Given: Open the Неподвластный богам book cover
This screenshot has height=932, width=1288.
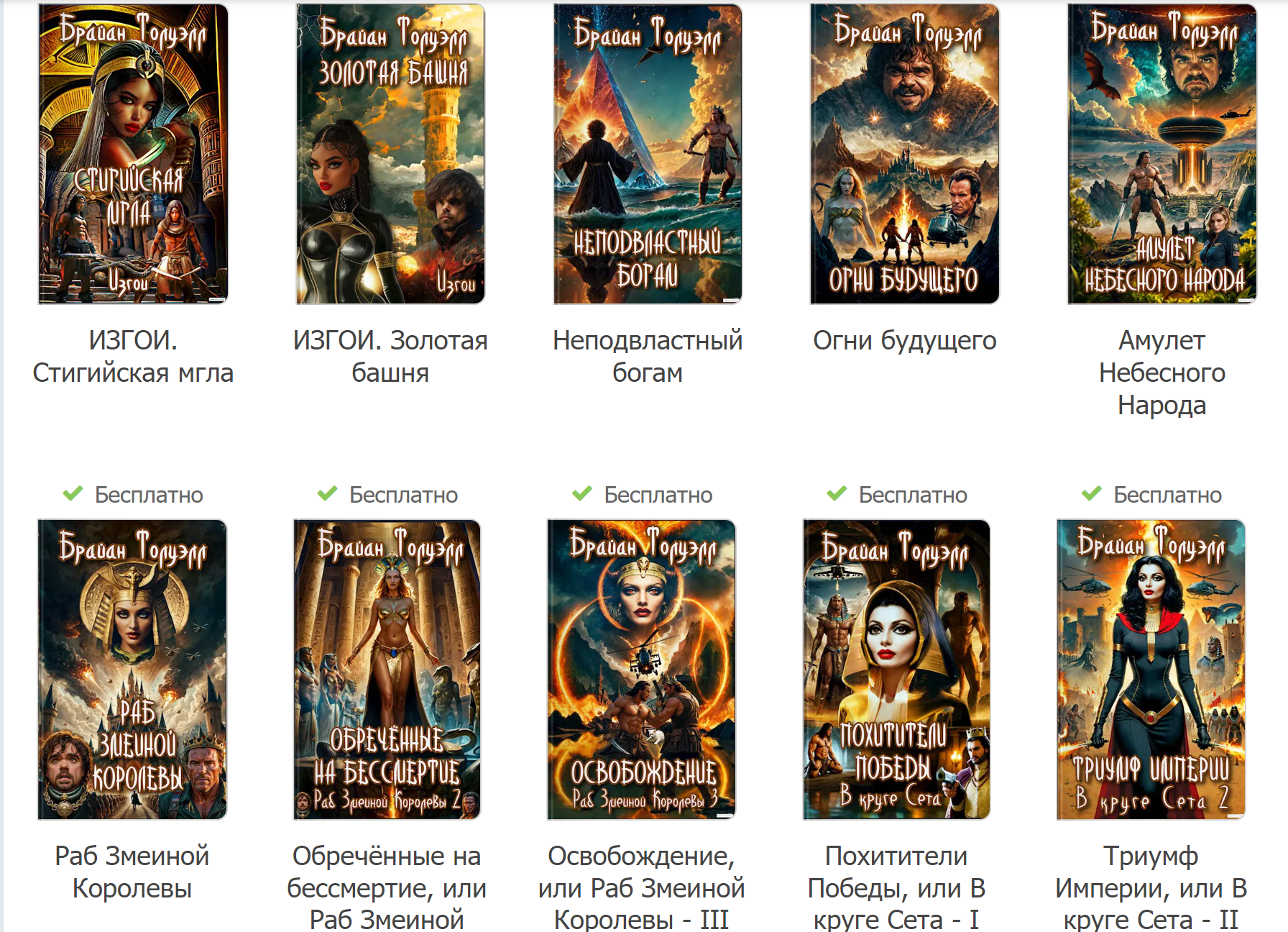Looking at the screenshot, I should pyautogui.click(x=648, y=154).
